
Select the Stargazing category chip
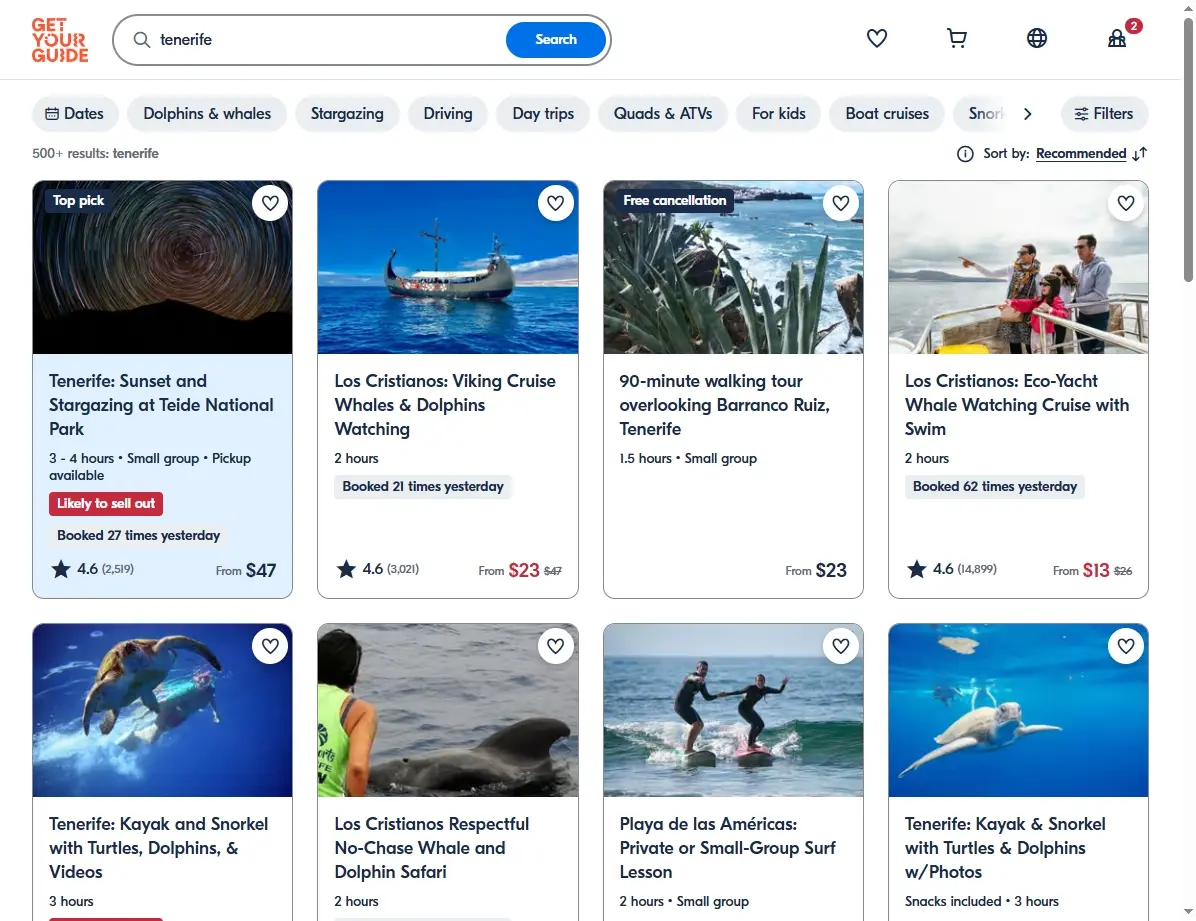[347, 114]
